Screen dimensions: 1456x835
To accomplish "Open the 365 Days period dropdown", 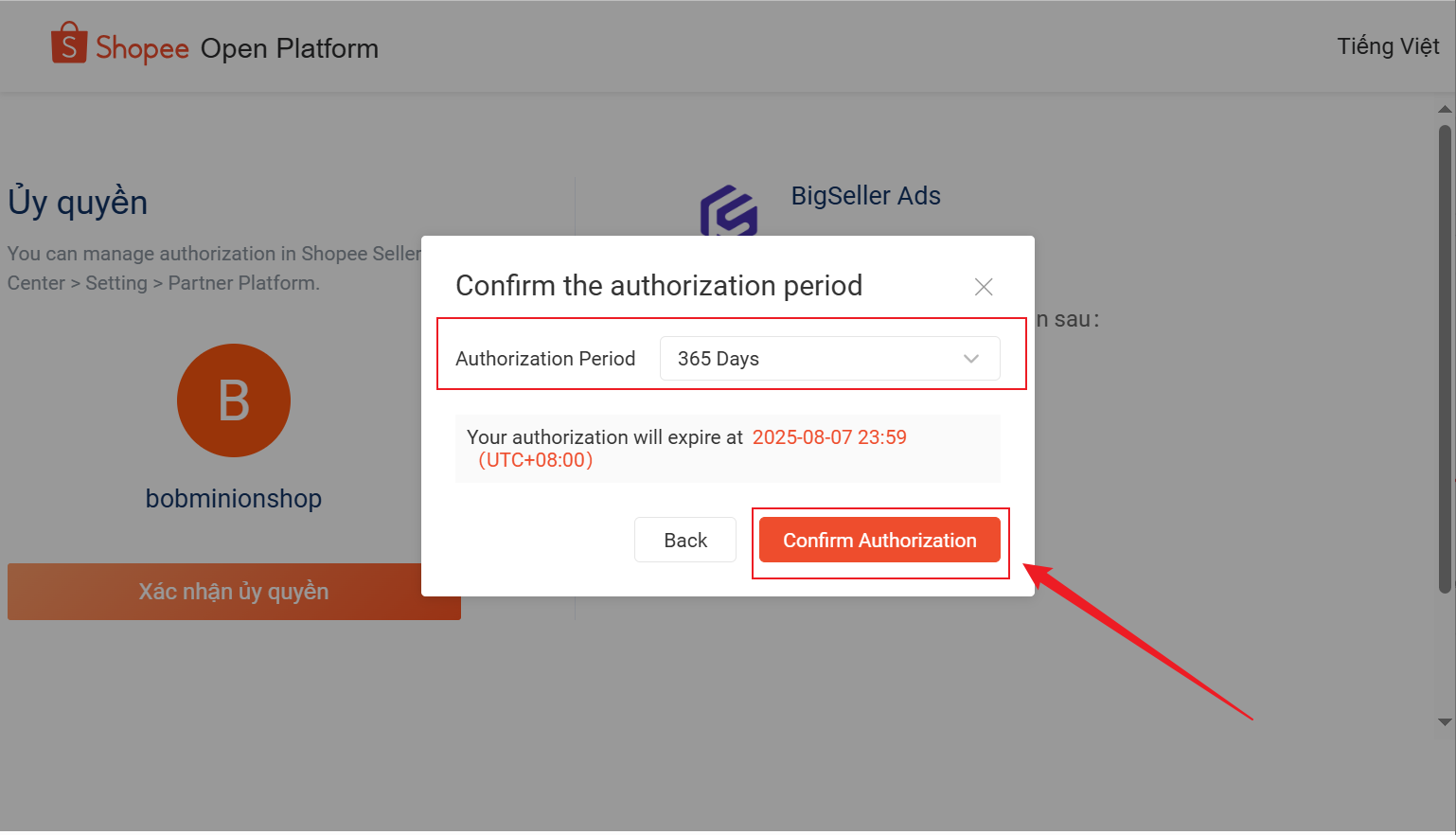I will (829, 359).
